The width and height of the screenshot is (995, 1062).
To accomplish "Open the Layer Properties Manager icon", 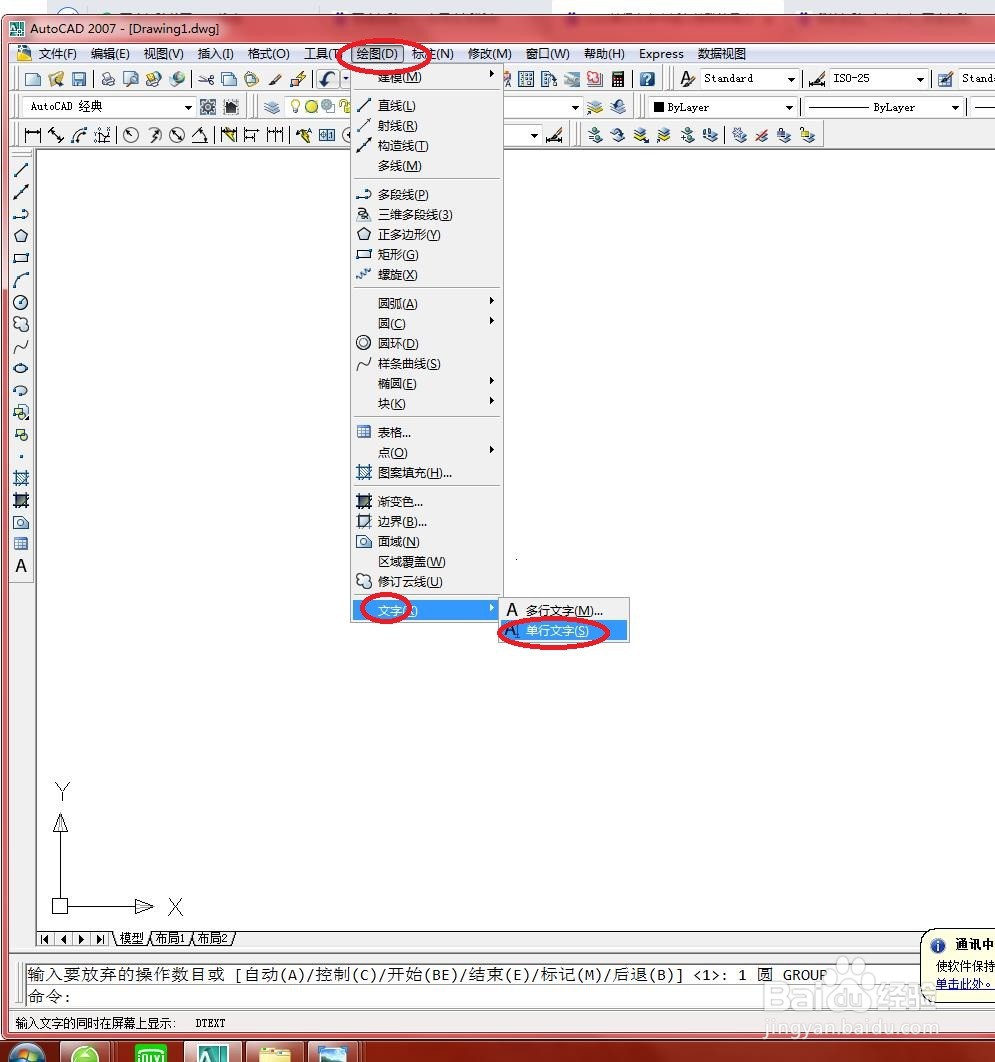I will [x=272, y=107].
